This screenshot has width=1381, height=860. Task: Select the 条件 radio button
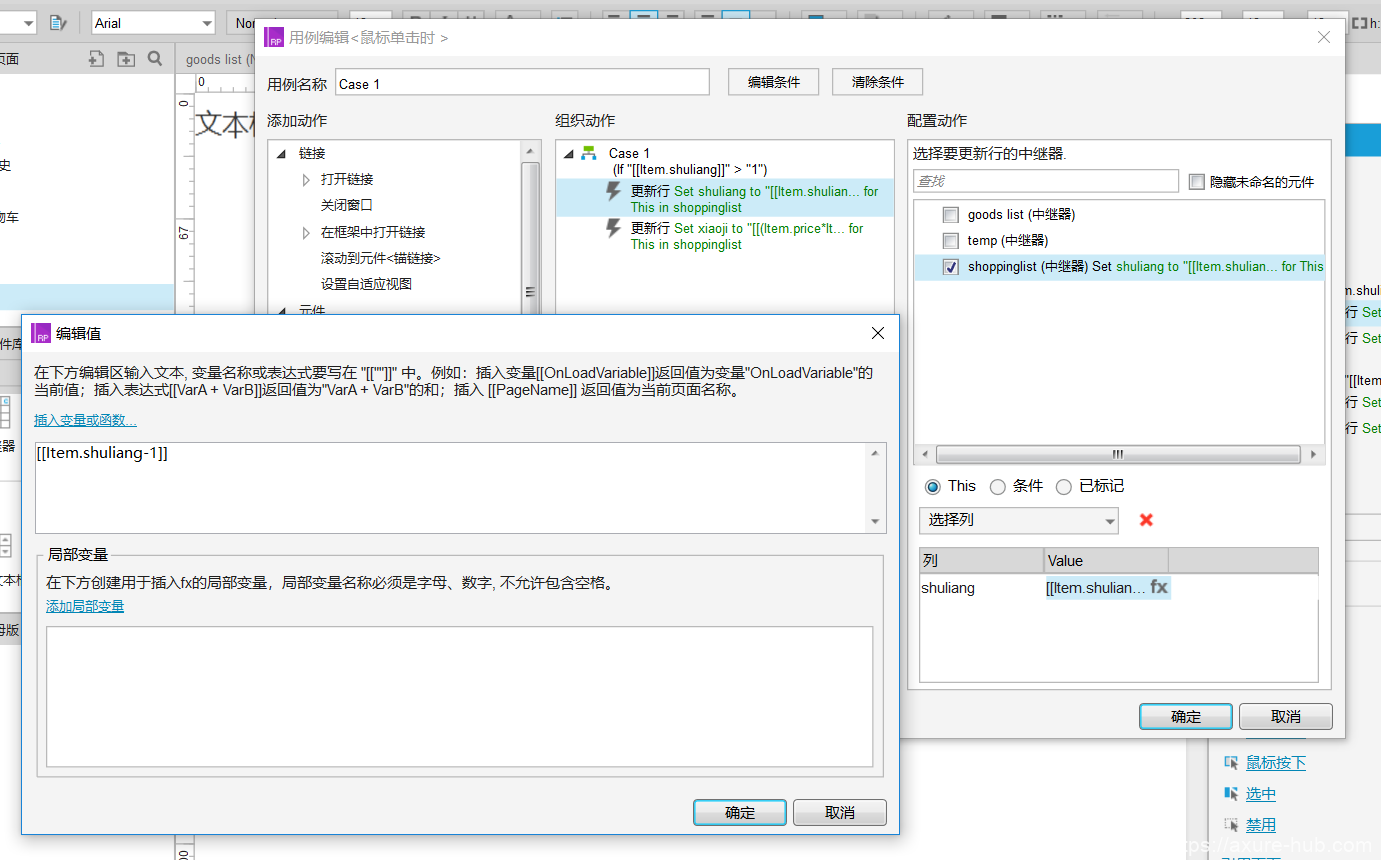(x=997, y=487)
